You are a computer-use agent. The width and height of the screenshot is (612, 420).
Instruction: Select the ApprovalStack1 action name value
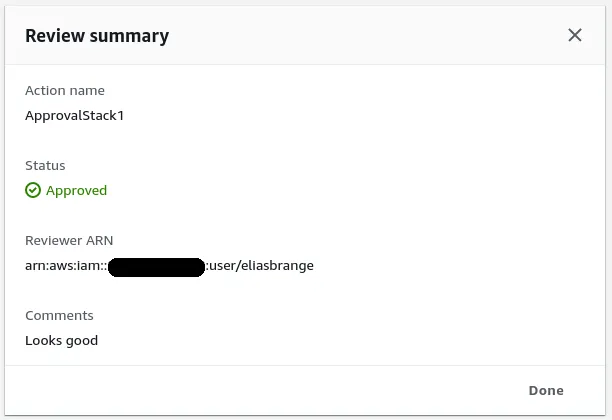tap(74, 115)
